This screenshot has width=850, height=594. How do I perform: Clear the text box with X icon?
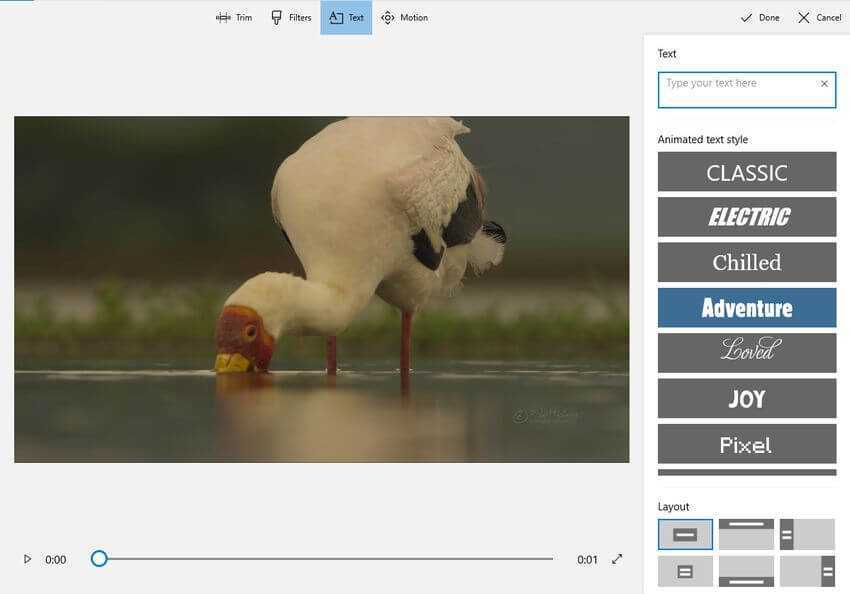pos(824,83)
